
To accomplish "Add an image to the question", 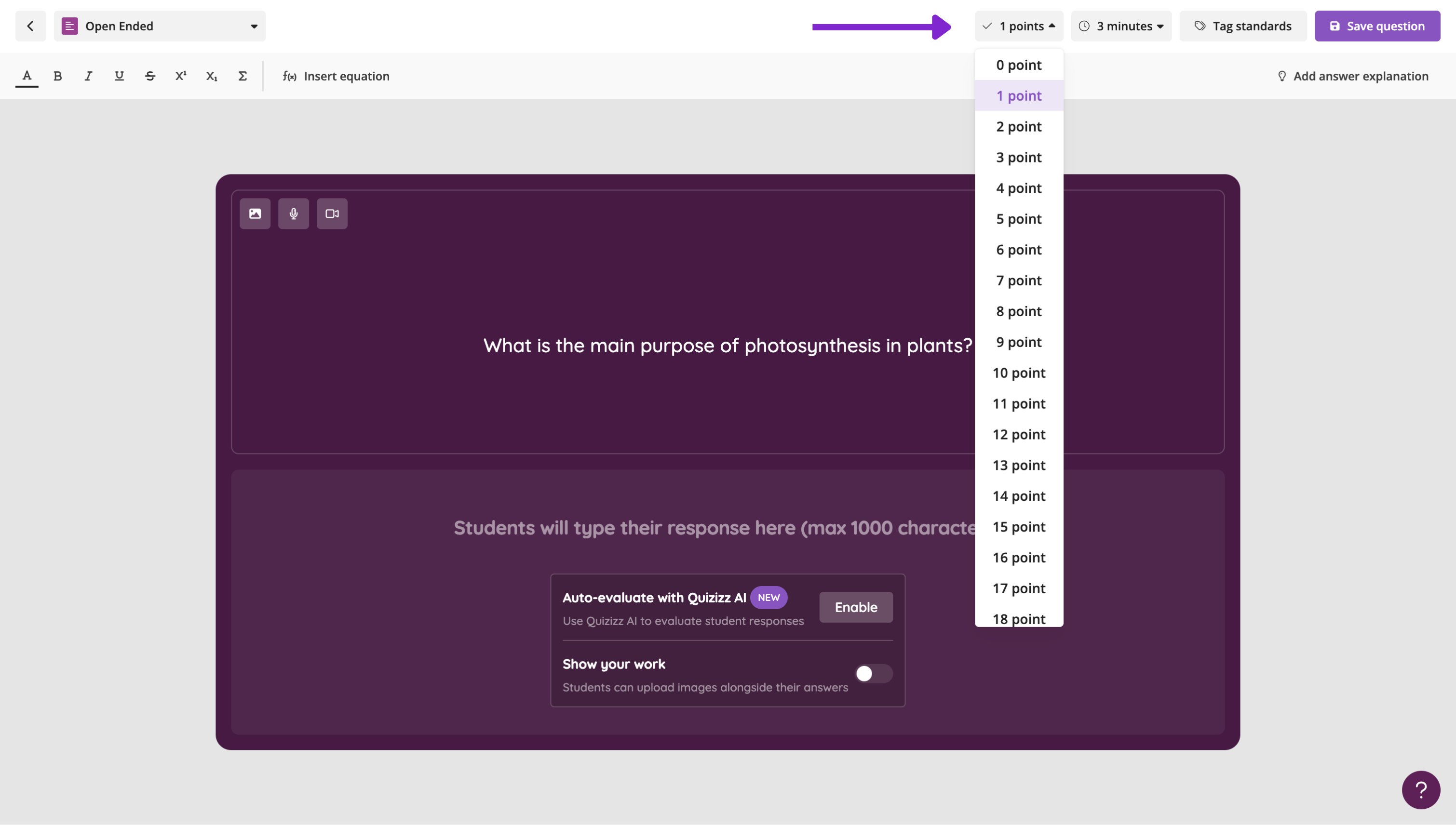I will coord(255,213).
